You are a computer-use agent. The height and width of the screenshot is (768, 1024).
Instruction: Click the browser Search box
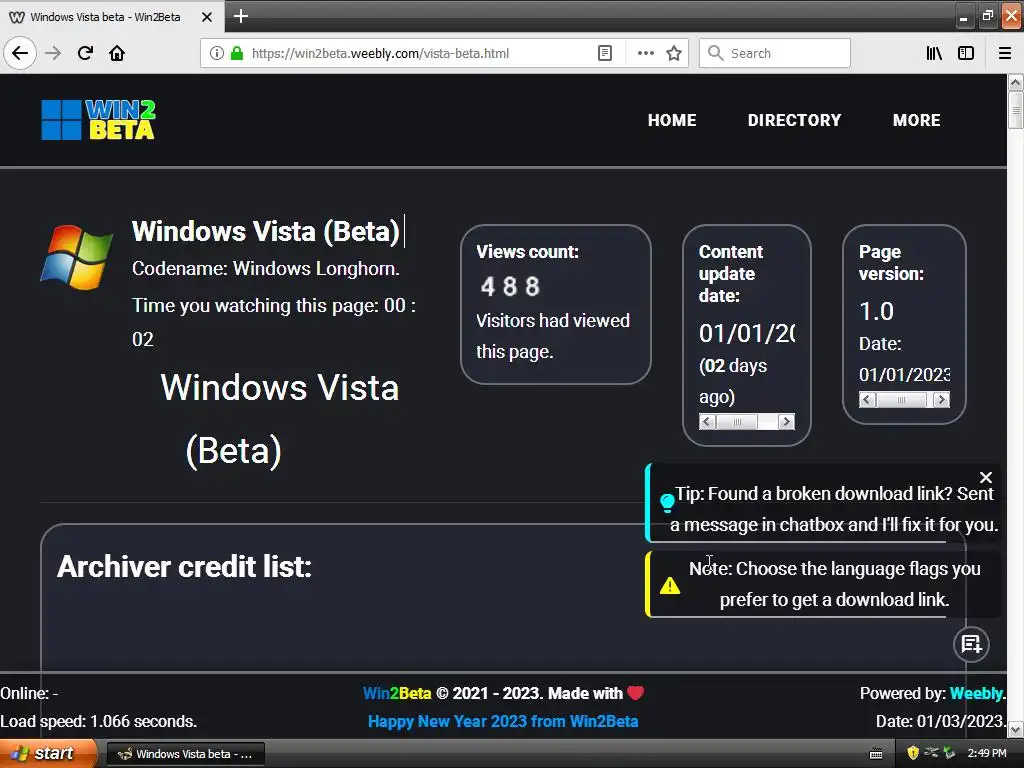(x=775, y=53)
